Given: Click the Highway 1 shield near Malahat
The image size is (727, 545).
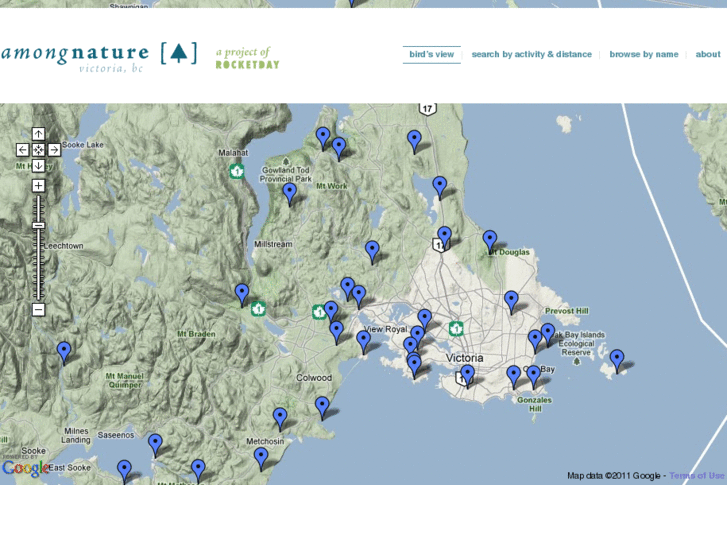Looking at the screenshot, I should 237,172.
